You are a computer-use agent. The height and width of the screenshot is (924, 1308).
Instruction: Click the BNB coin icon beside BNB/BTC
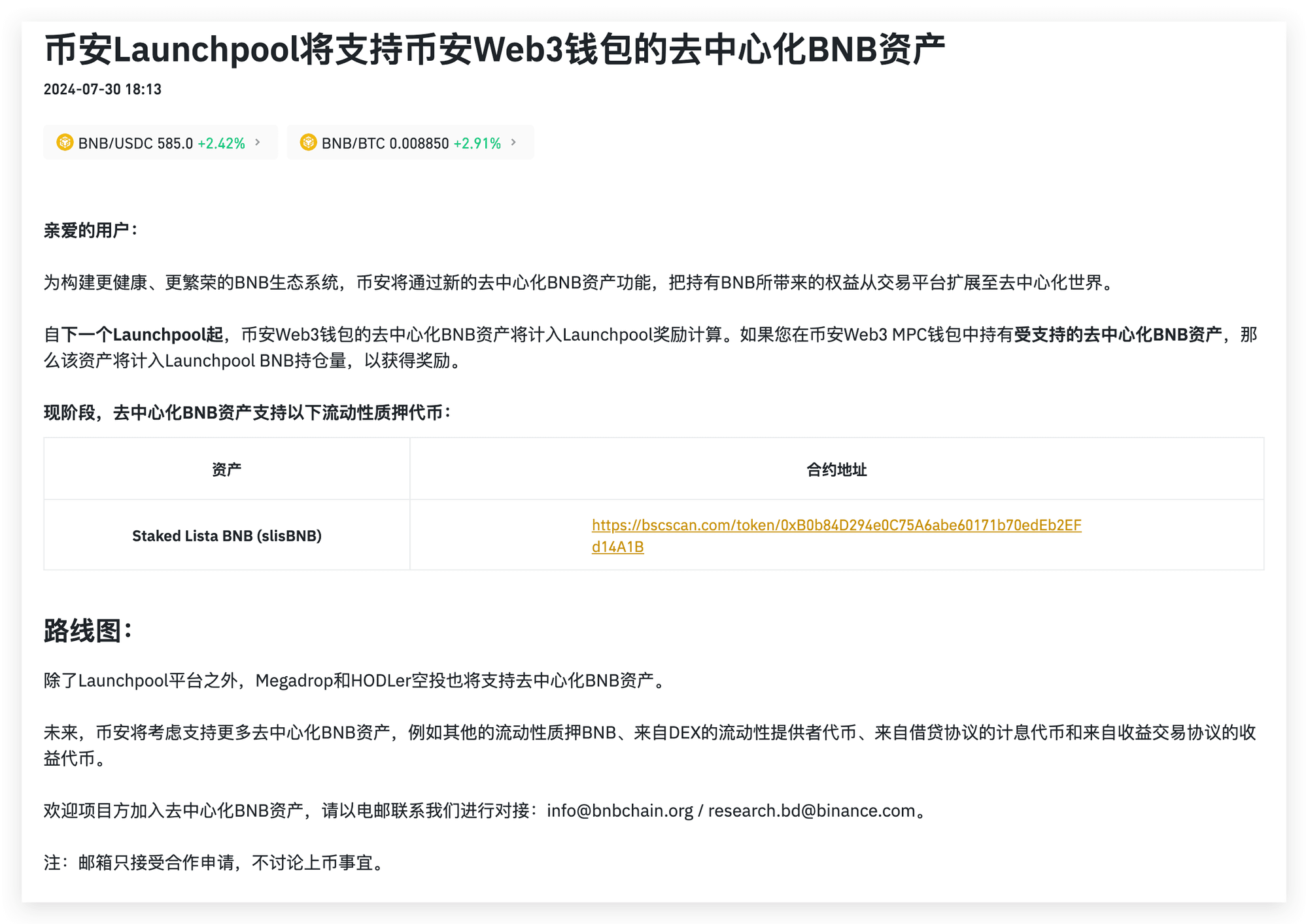coord(308,142)
